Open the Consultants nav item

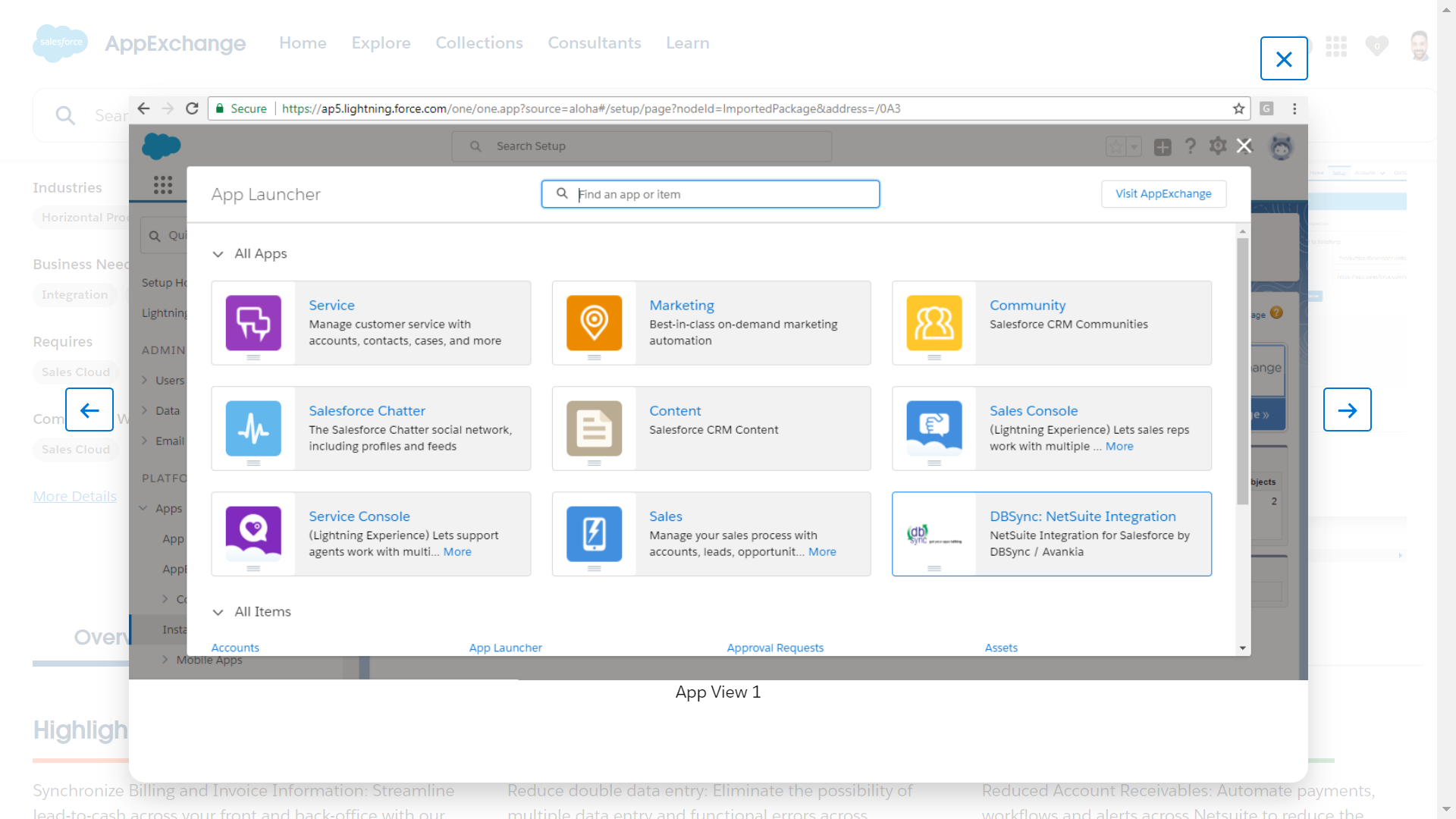coord(595,43)
